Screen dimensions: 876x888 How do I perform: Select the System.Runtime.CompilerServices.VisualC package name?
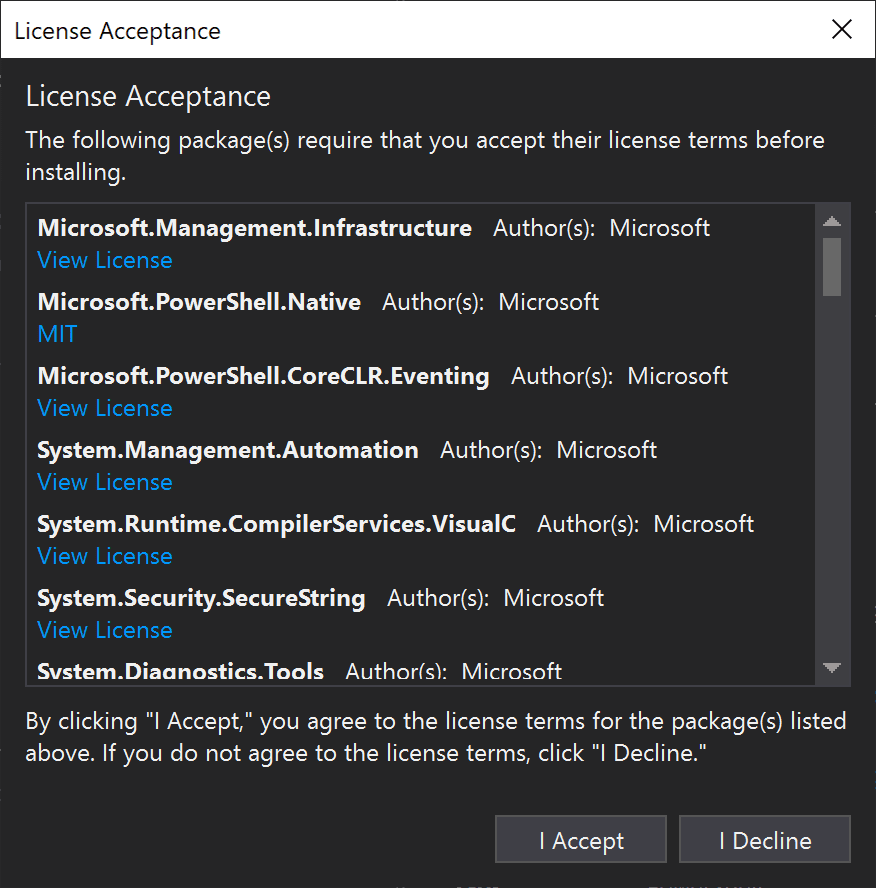click(276, 524)
